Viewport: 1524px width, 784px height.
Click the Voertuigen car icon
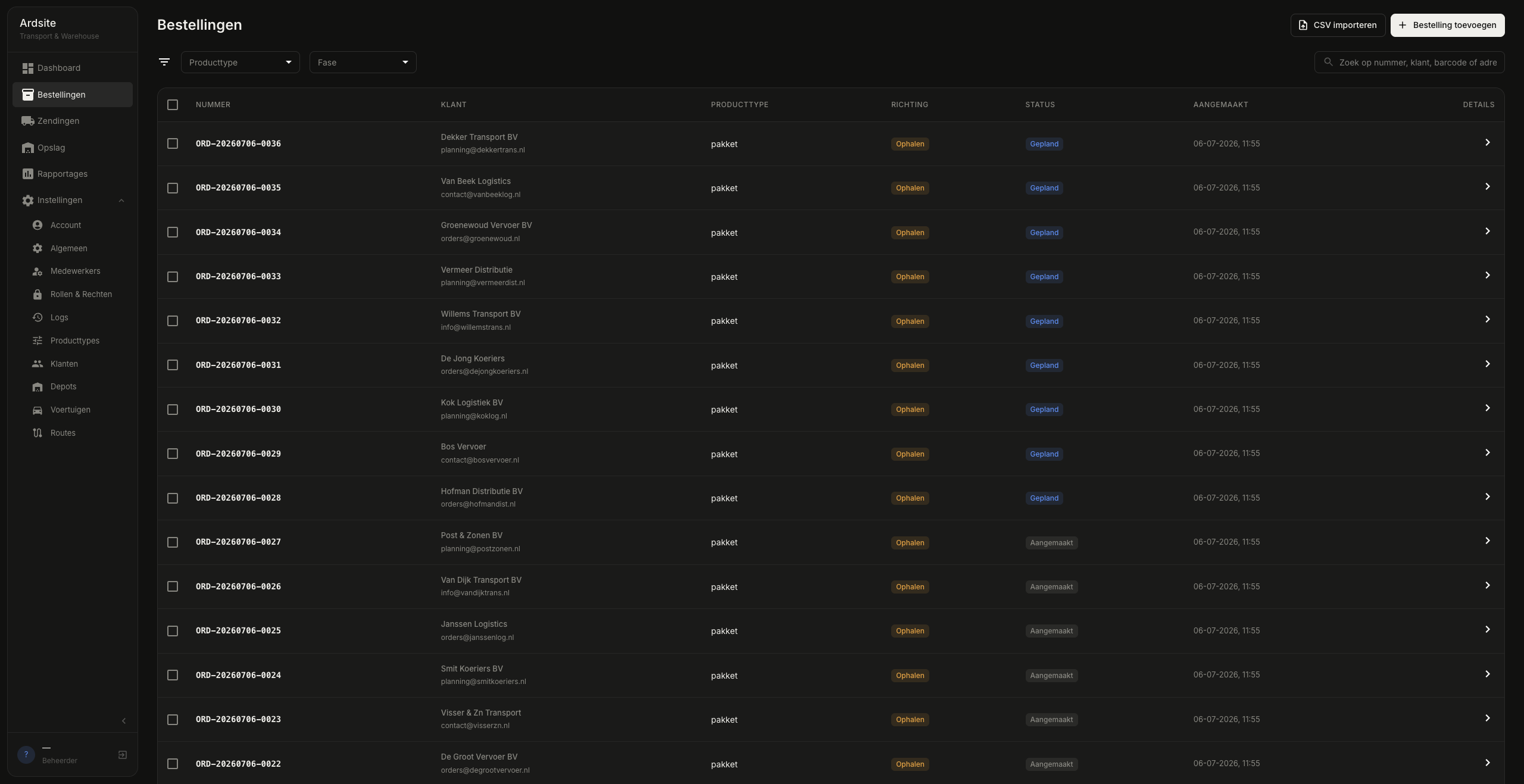click(38, 410)
